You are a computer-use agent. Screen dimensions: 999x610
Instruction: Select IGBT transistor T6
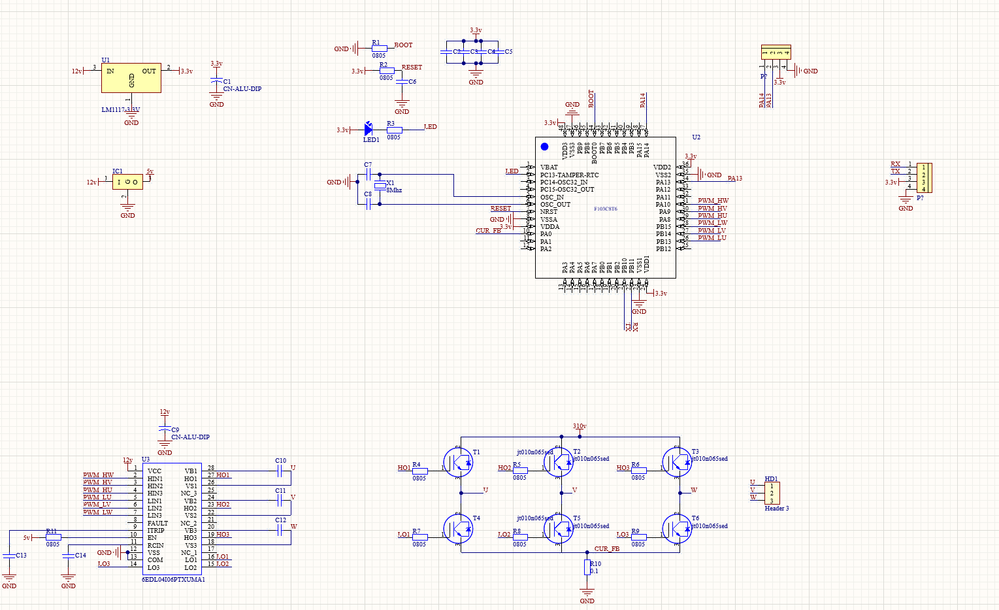(x=677, y=529)
